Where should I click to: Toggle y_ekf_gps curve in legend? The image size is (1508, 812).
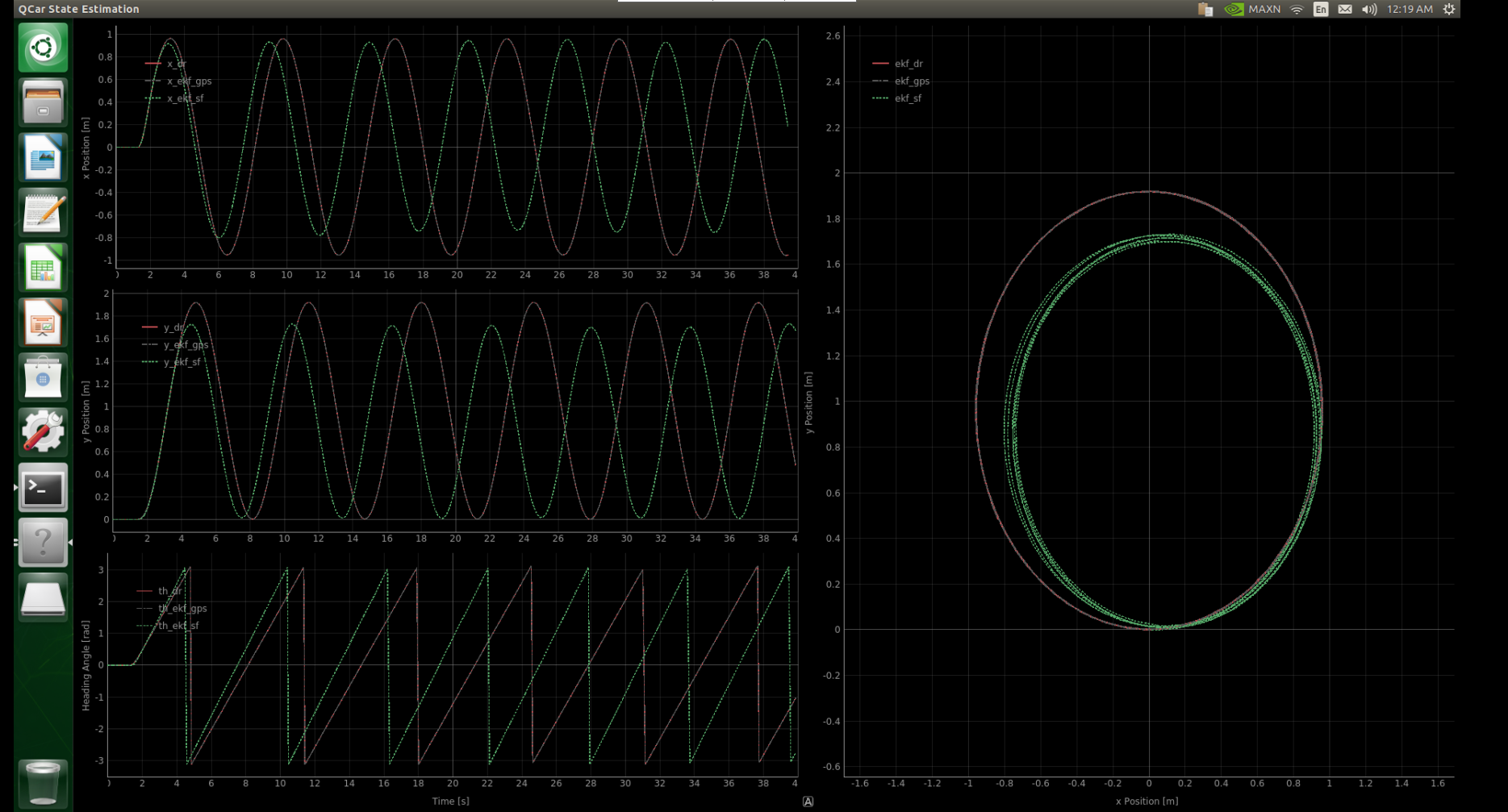[175, 344]
